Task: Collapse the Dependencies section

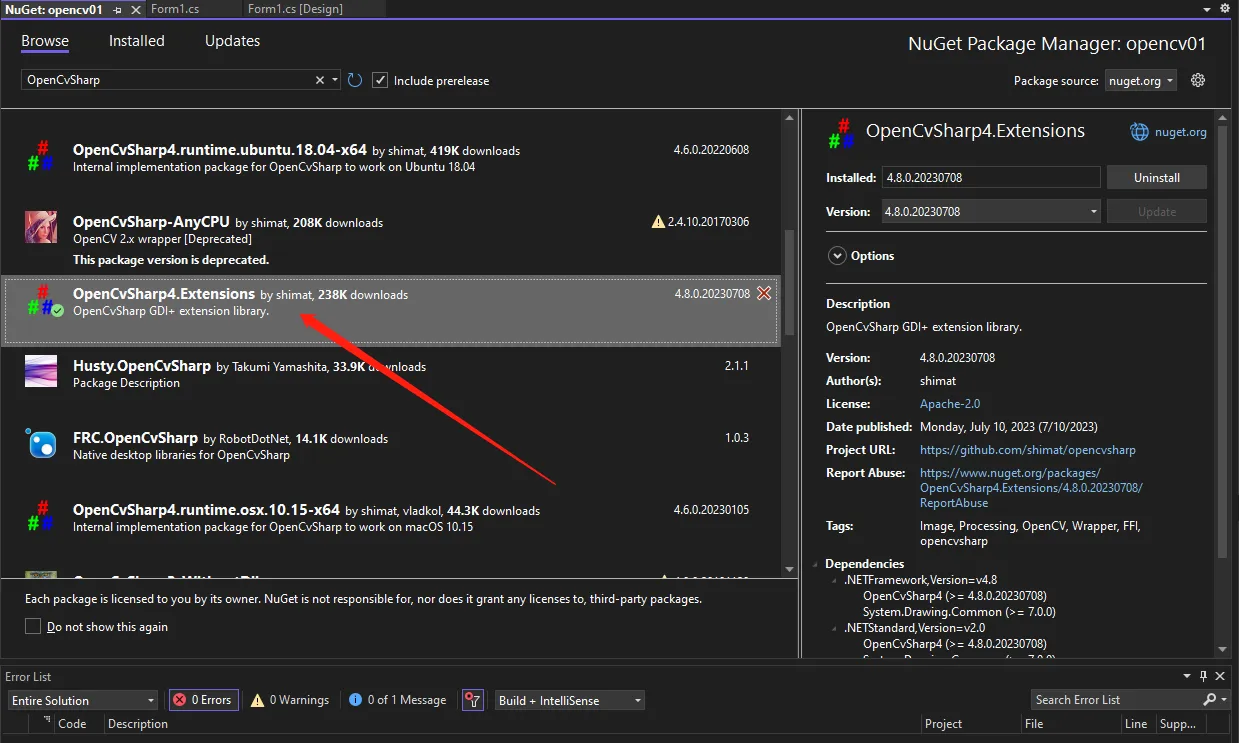Action: 818,564
